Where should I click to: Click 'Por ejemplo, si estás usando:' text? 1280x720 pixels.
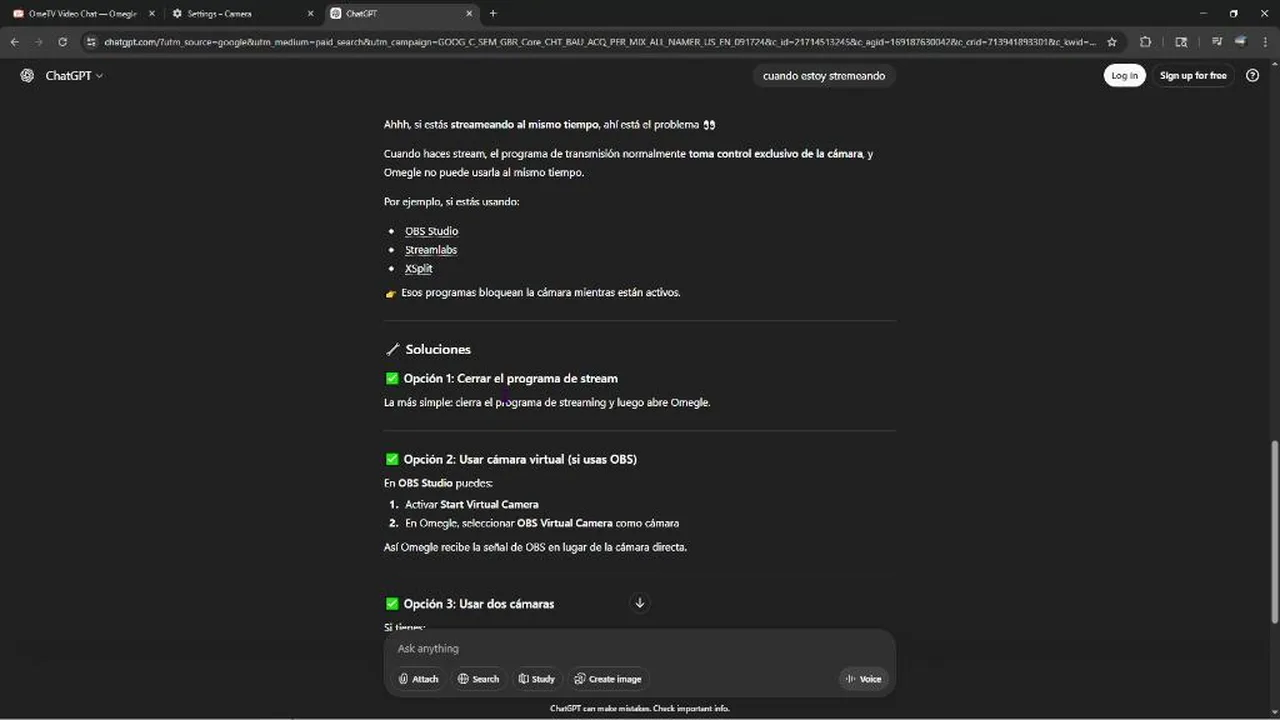pyautogui.click(x=452, y=202)
